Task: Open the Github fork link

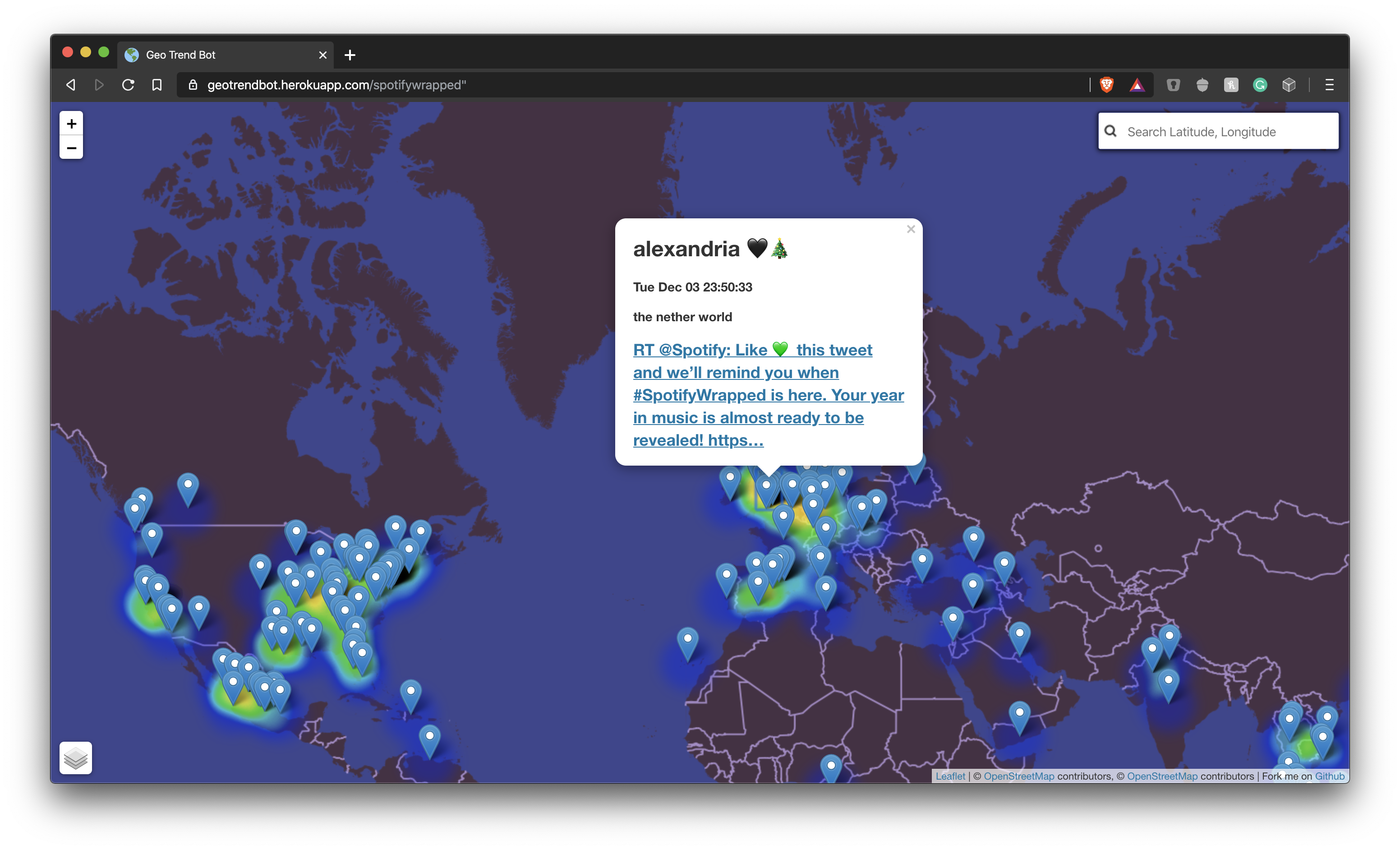Action: point(1329,776)
